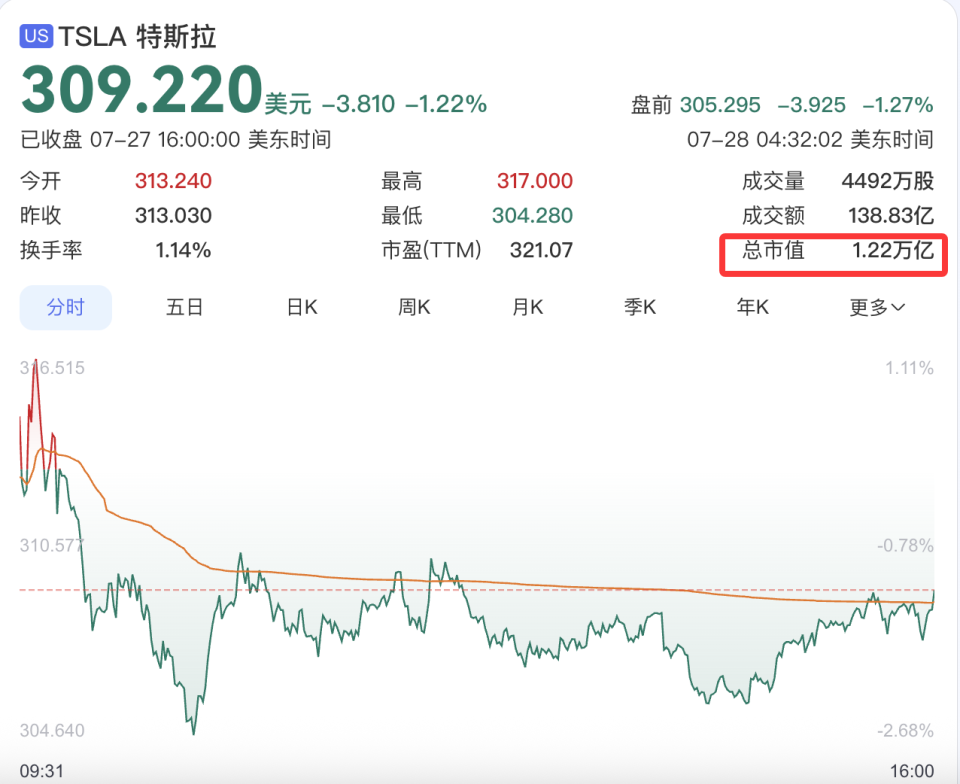Click the 昨收 value 313.030
960x784 pixels.
click(173, 215)
